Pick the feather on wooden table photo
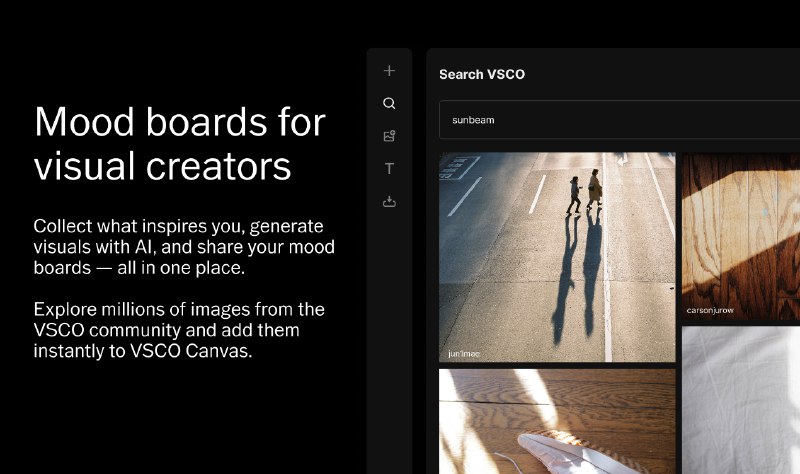This screenshot has height=474, width=800. tap(557, 420)
